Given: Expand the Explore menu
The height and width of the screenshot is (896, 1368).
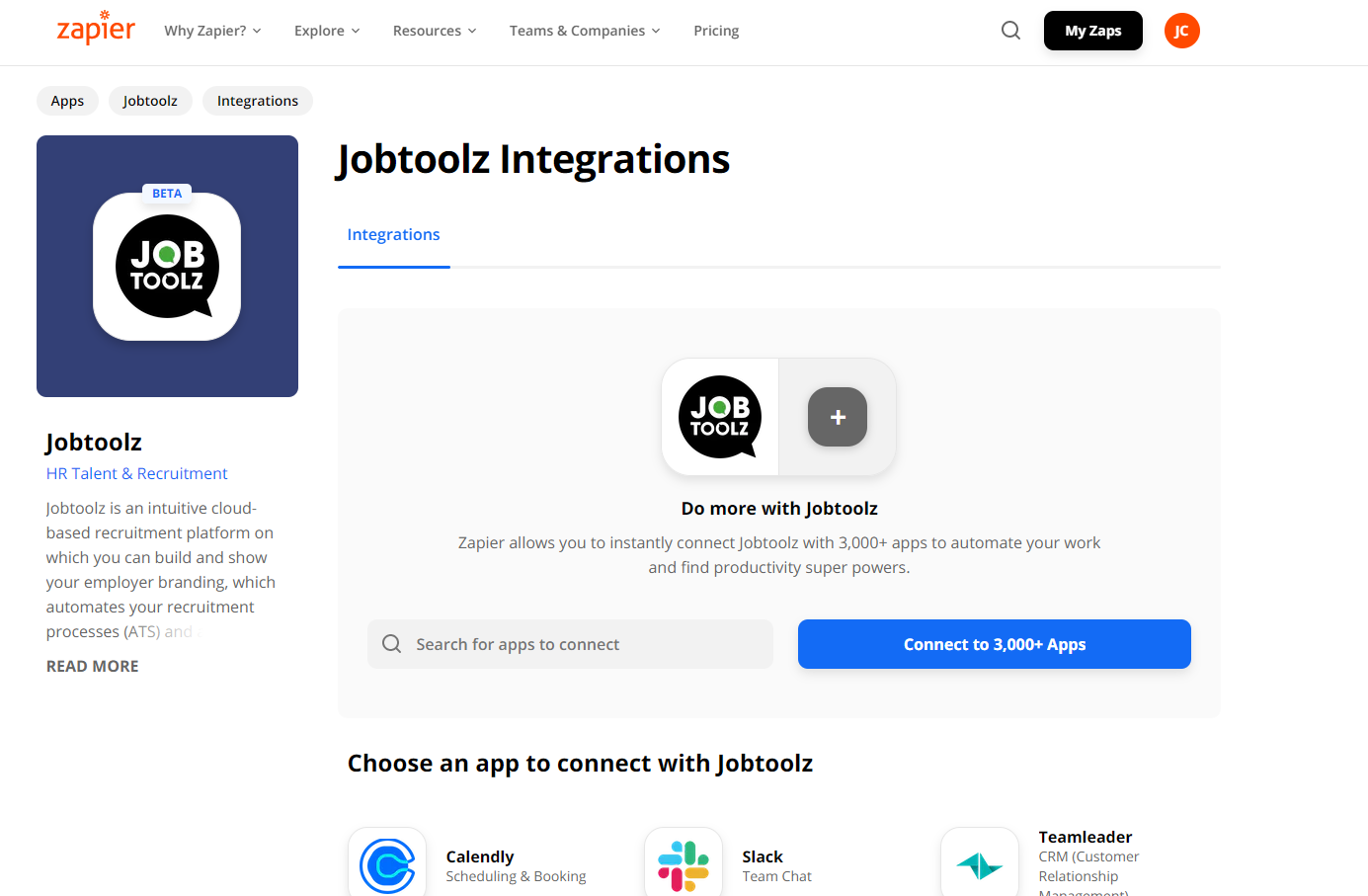Looking at the screenshot, I should [x=327, y=31].
